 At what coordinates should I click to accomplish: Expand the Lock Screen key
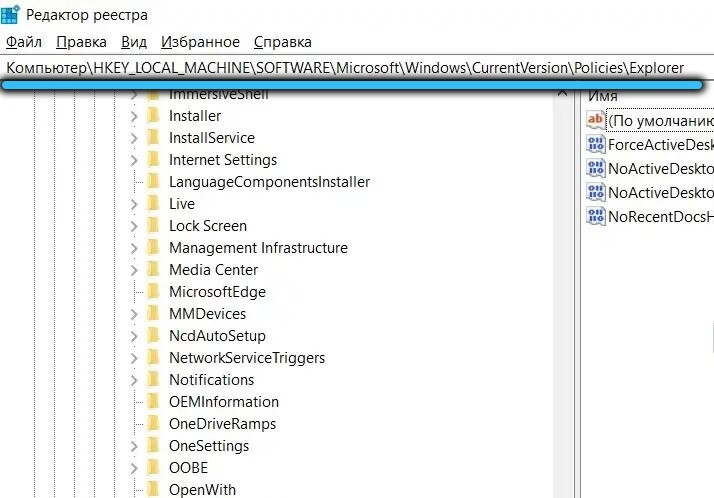coord(134,226)
